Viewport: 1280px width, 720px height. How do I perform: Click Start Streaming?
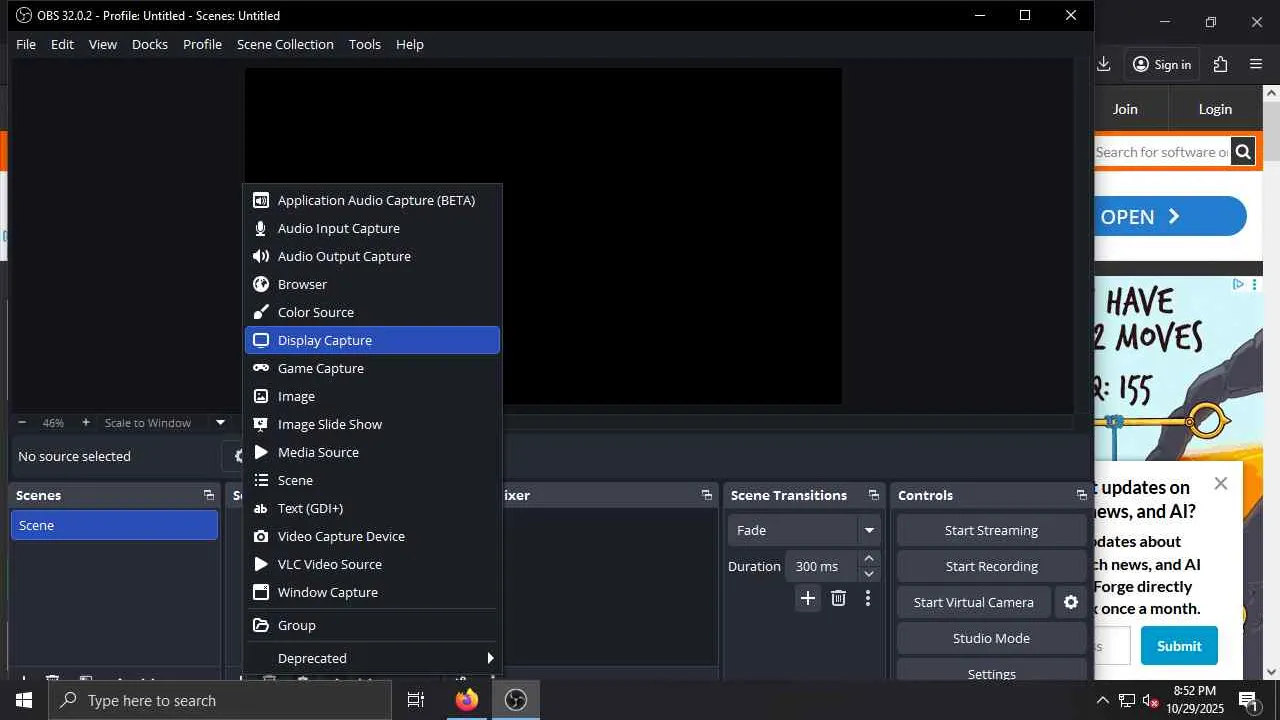tap(991, 530)
